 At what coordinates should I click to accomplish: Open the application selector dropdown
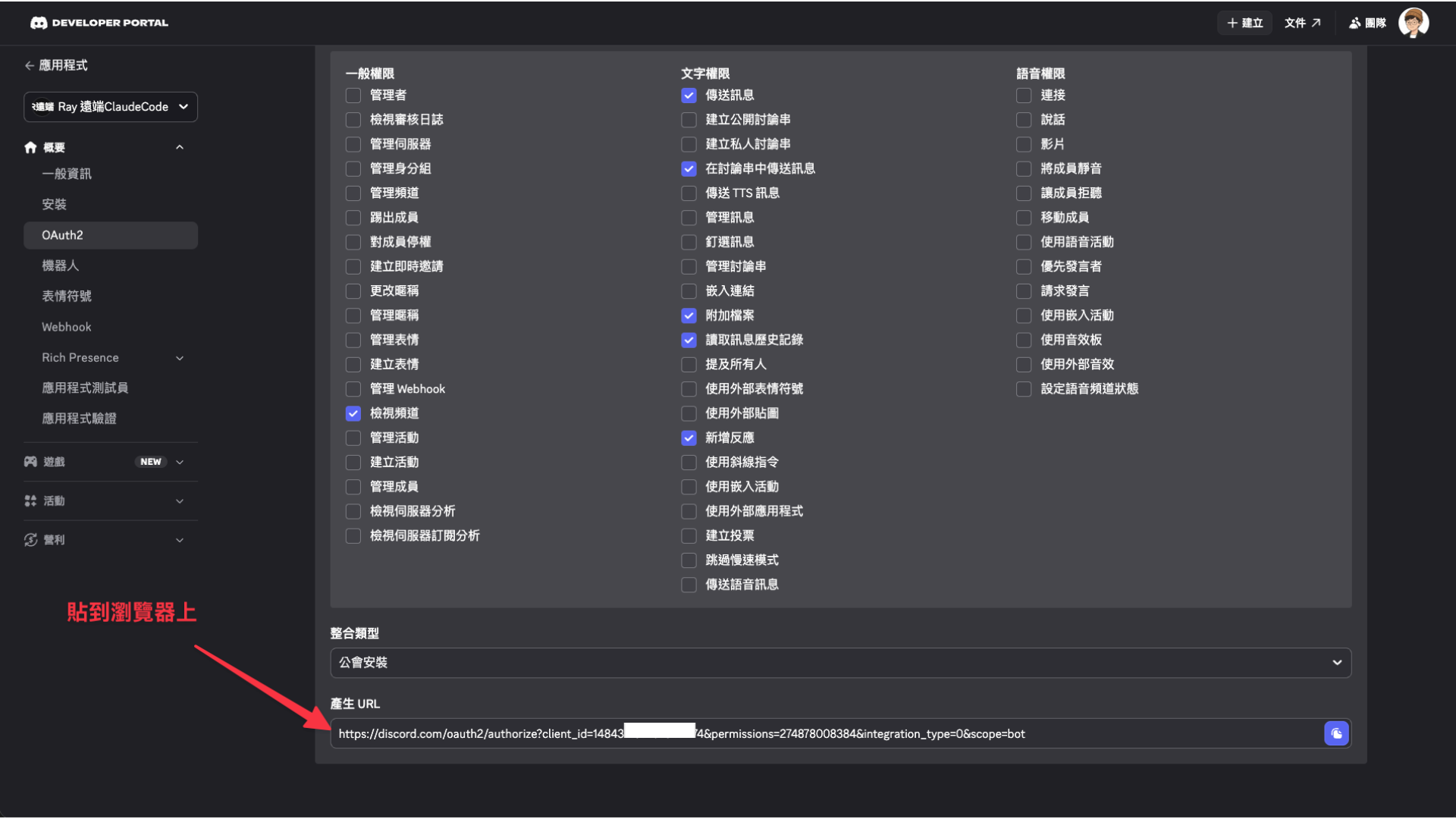point(111,107)
